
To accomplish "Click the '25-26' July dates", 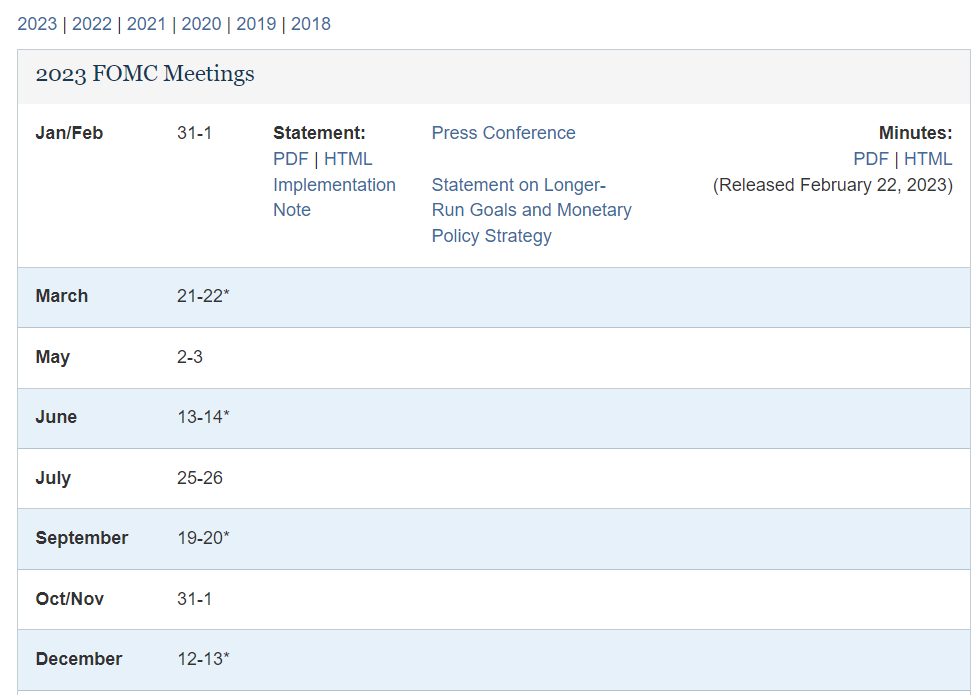I will point(200,478).
